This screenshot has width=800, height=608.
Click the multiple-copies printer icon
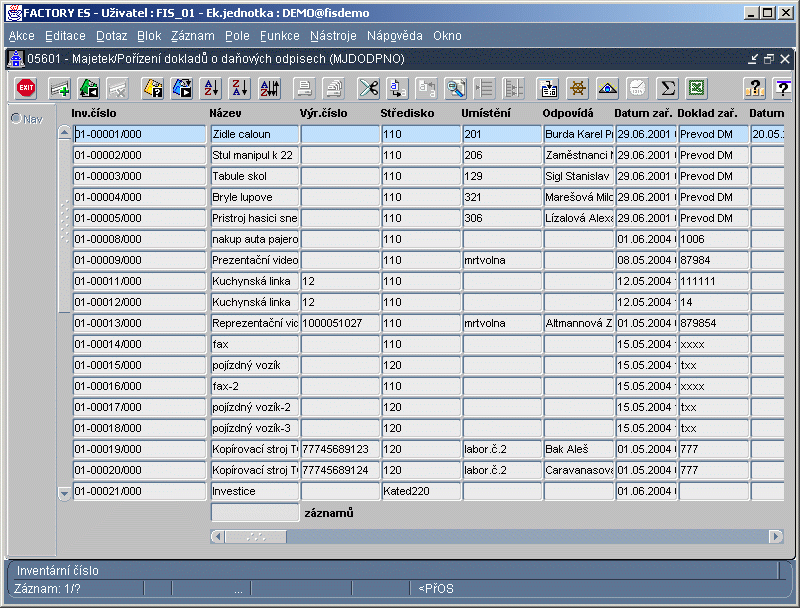[334, 88]
